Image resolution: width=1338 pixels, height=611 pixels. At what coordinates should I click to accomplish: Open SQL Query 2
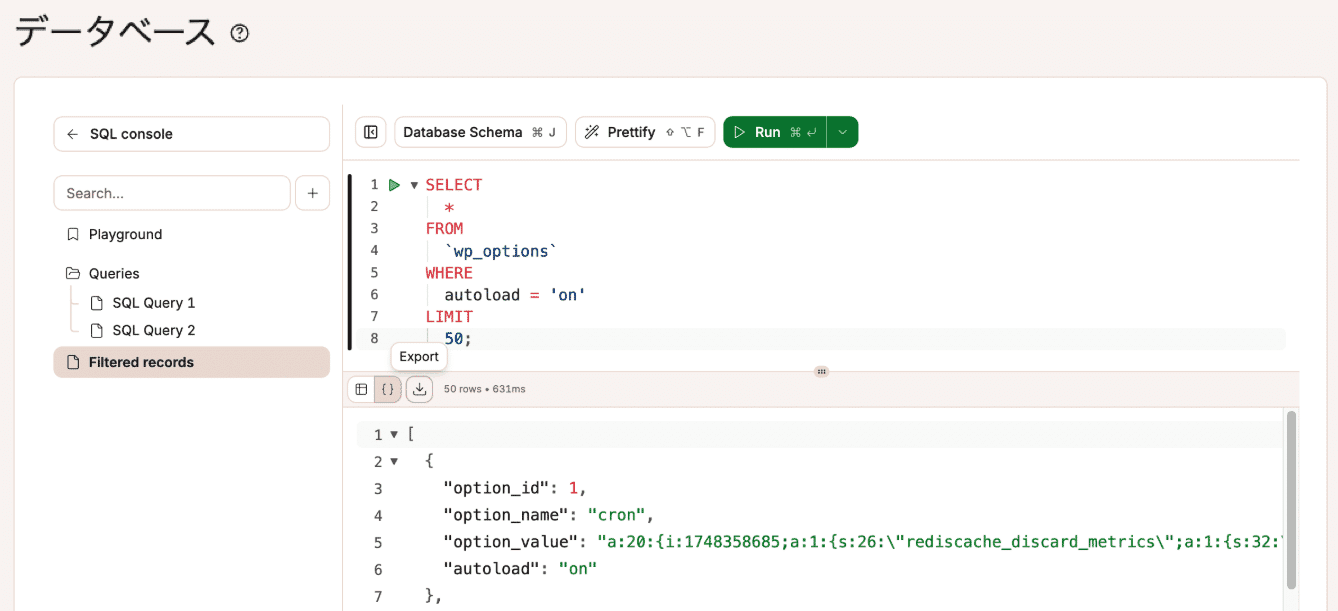(153, 330)
